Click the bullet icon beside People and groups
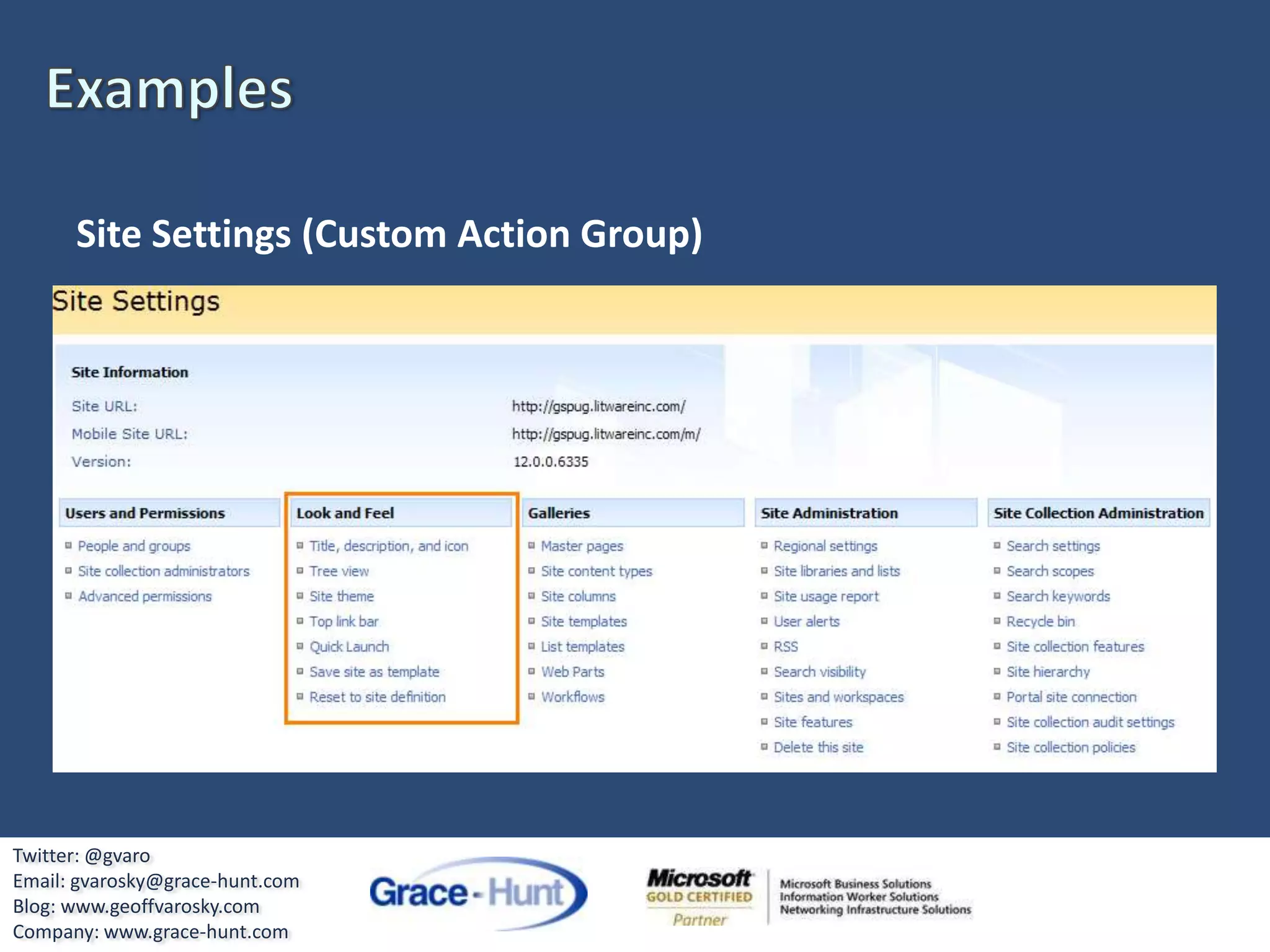The height and width of the screenshot is (952, 1270). [x=68, y=545]
